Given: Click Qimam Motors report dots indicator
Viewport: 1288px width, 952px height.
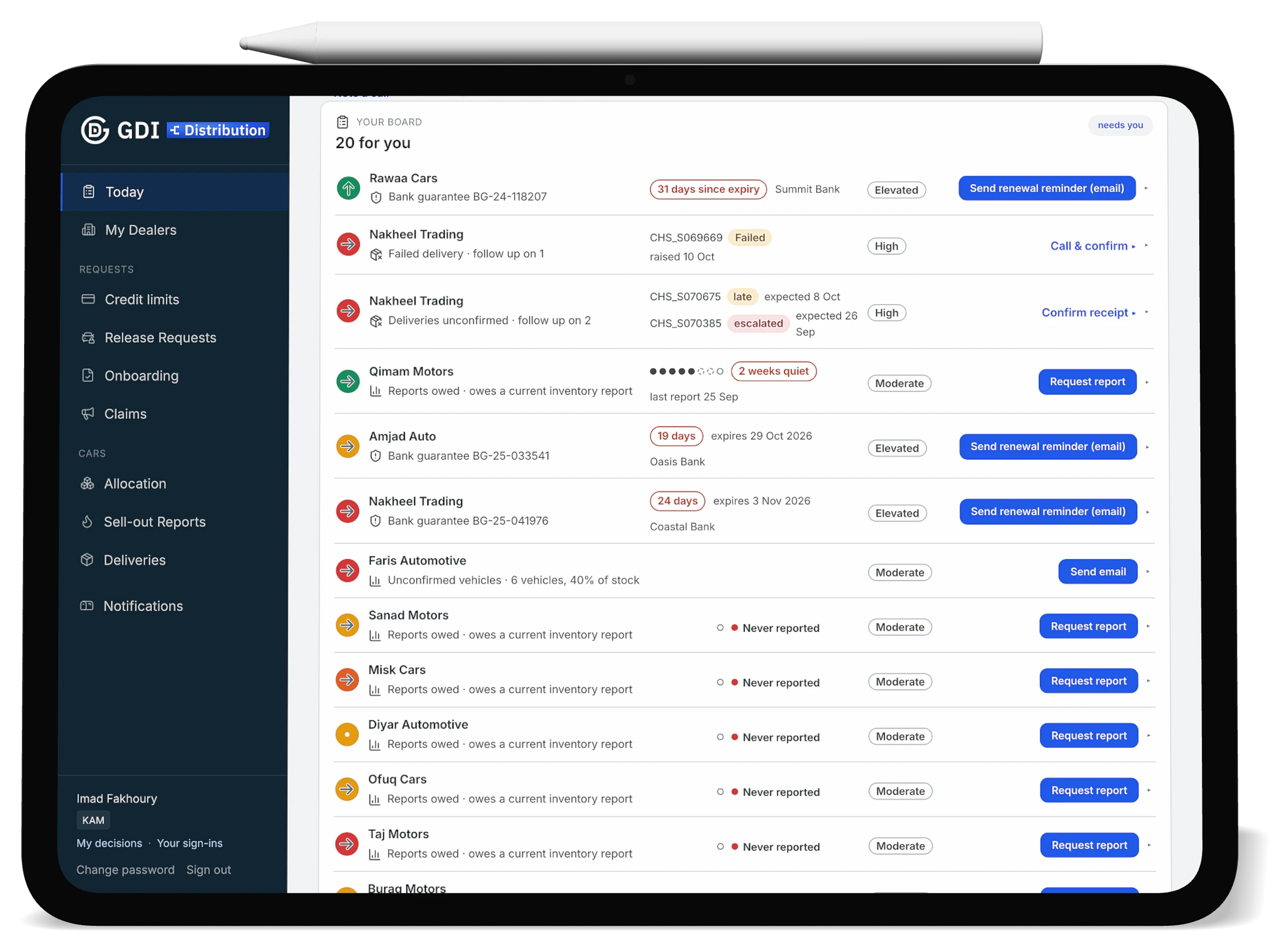Looking at the screenshot, I should point(686,371).
